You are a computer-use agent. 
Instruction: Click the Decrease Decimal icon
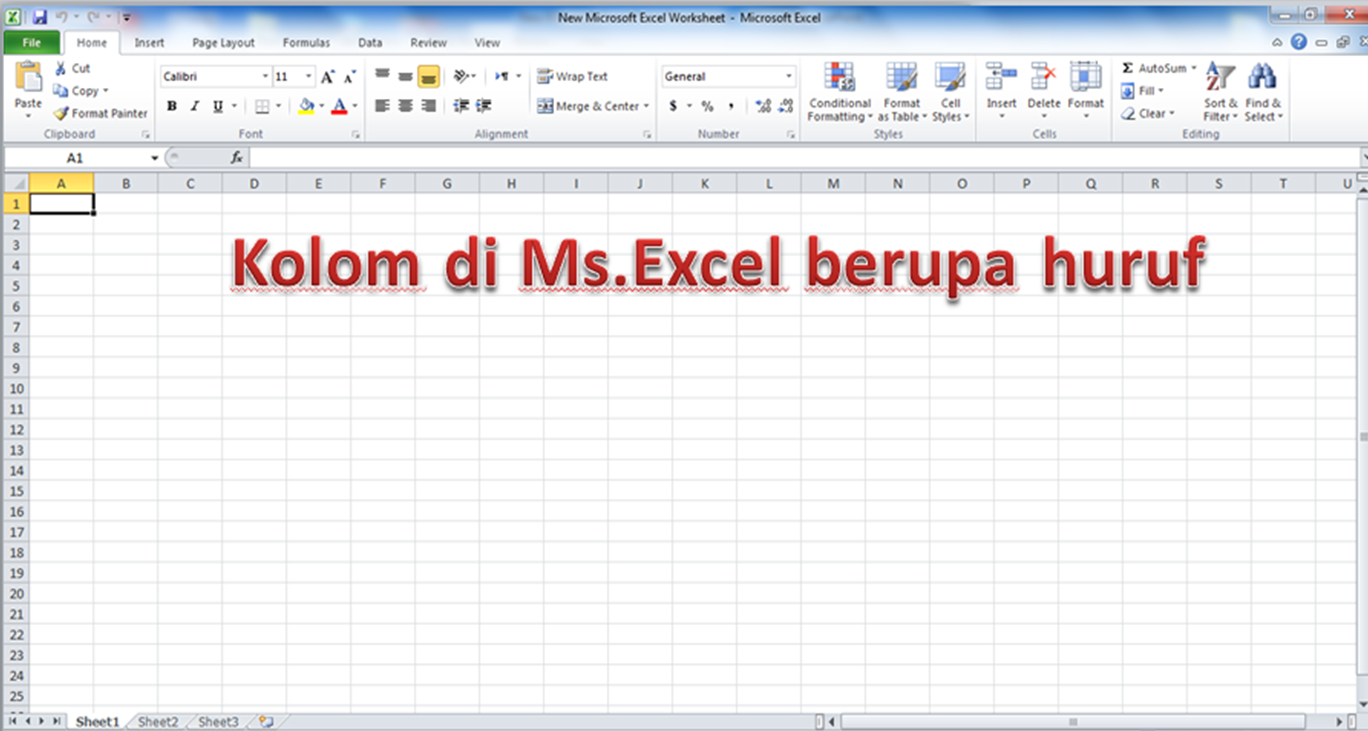pos(785,106)
